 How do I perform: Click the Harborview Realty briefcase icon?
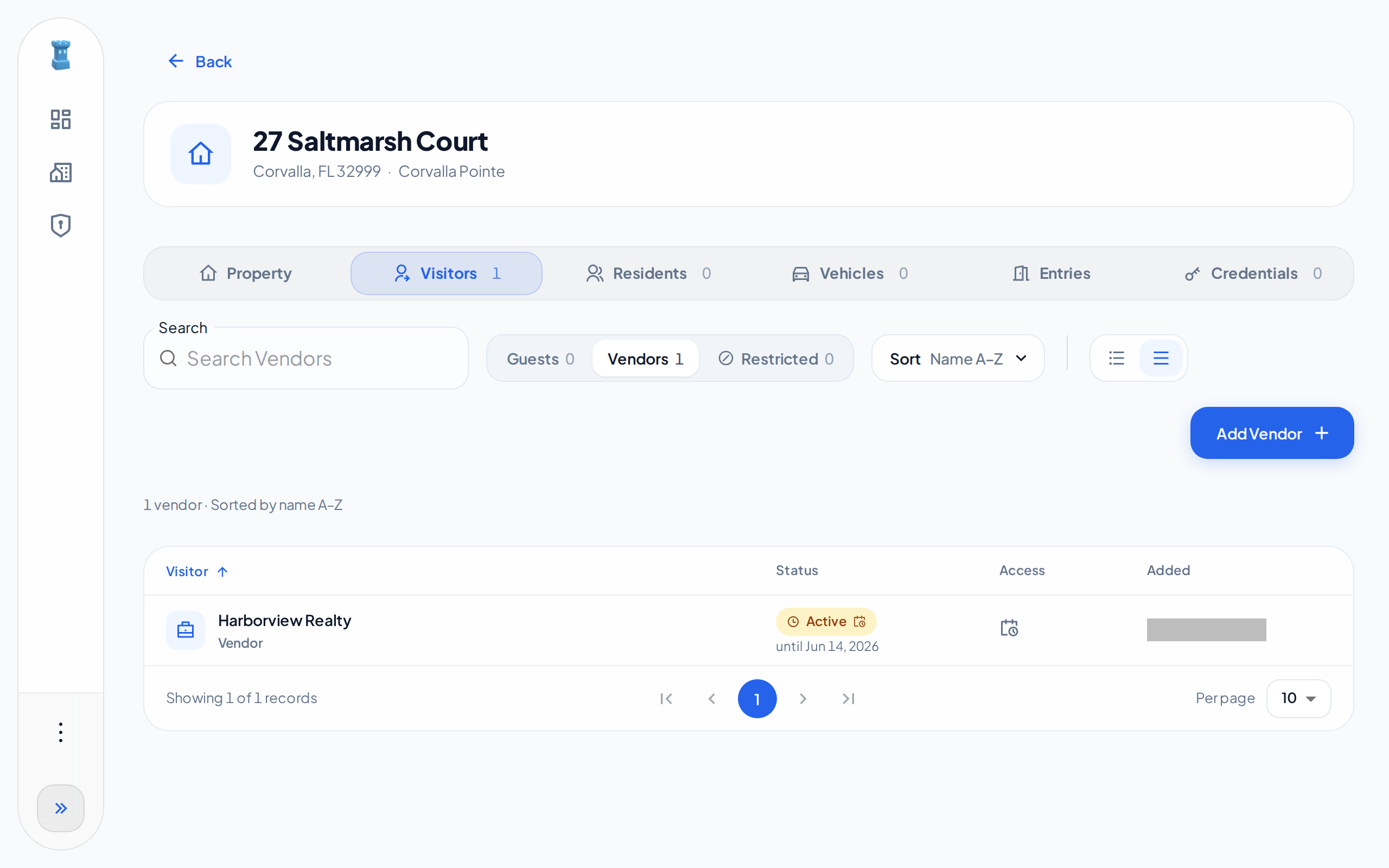click(186, 630)
